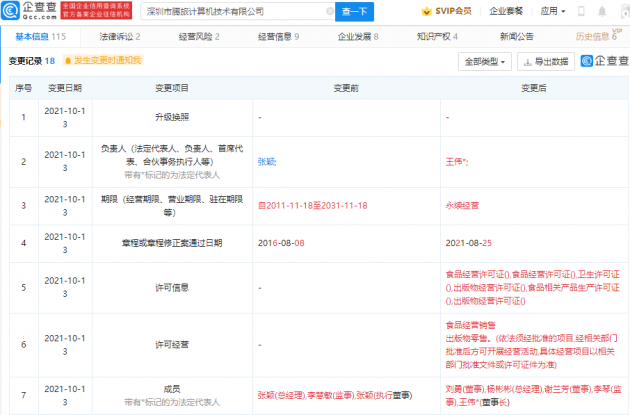The image size is (630, 415).
Task: Click the 查一下 search button
Action: pyautogui.click(x=354, y=12)
